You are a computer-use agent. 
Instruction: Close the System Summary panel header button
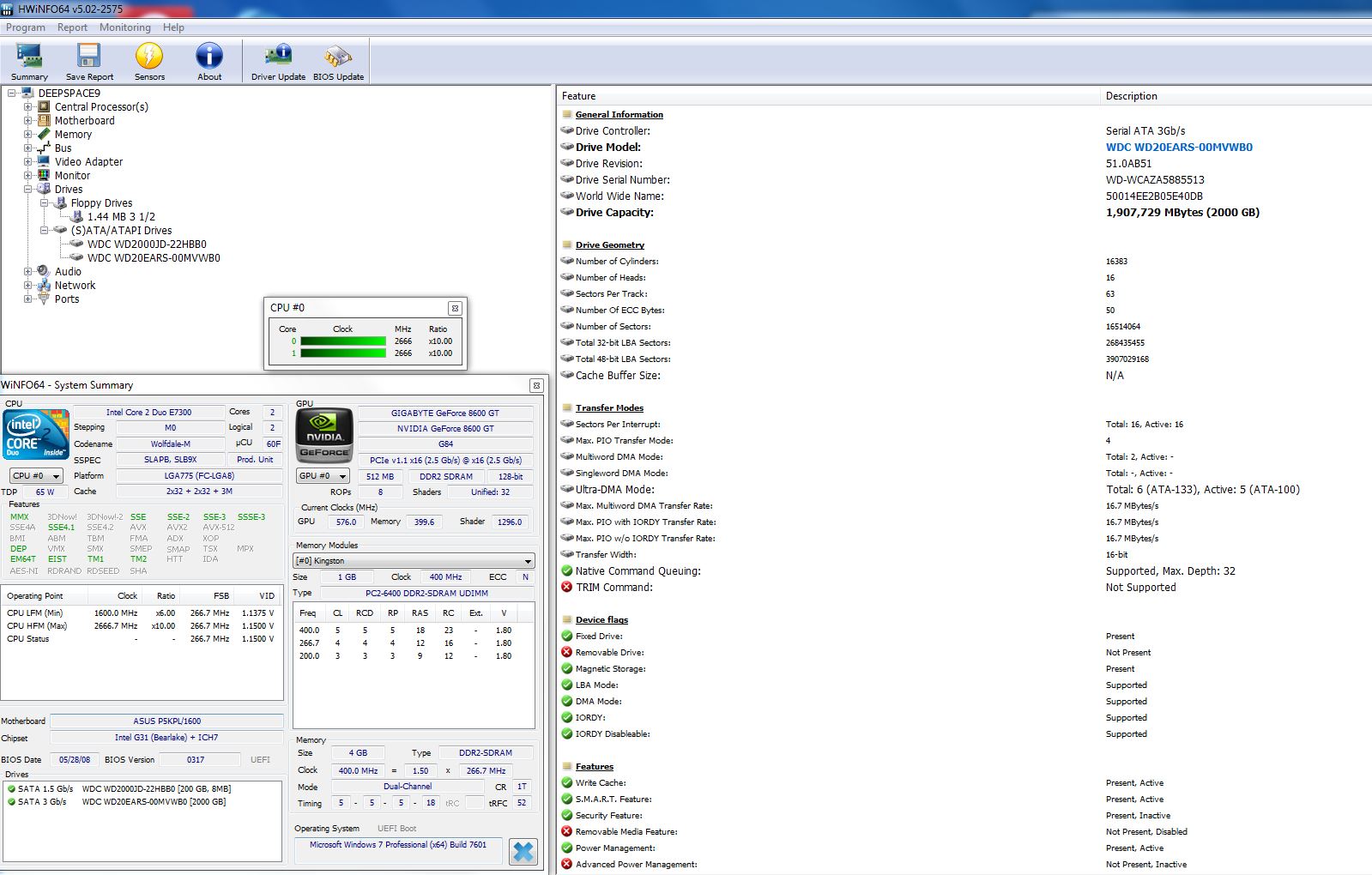tap(536, 385)
